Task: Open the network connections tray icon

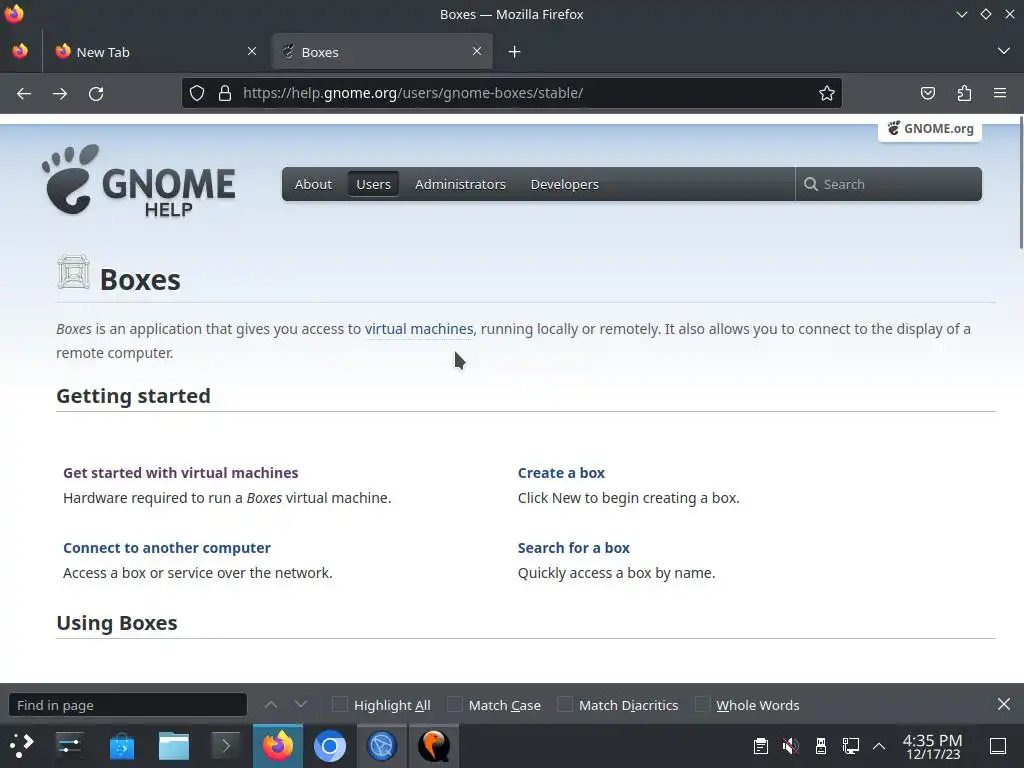Action: click(851, 746)
